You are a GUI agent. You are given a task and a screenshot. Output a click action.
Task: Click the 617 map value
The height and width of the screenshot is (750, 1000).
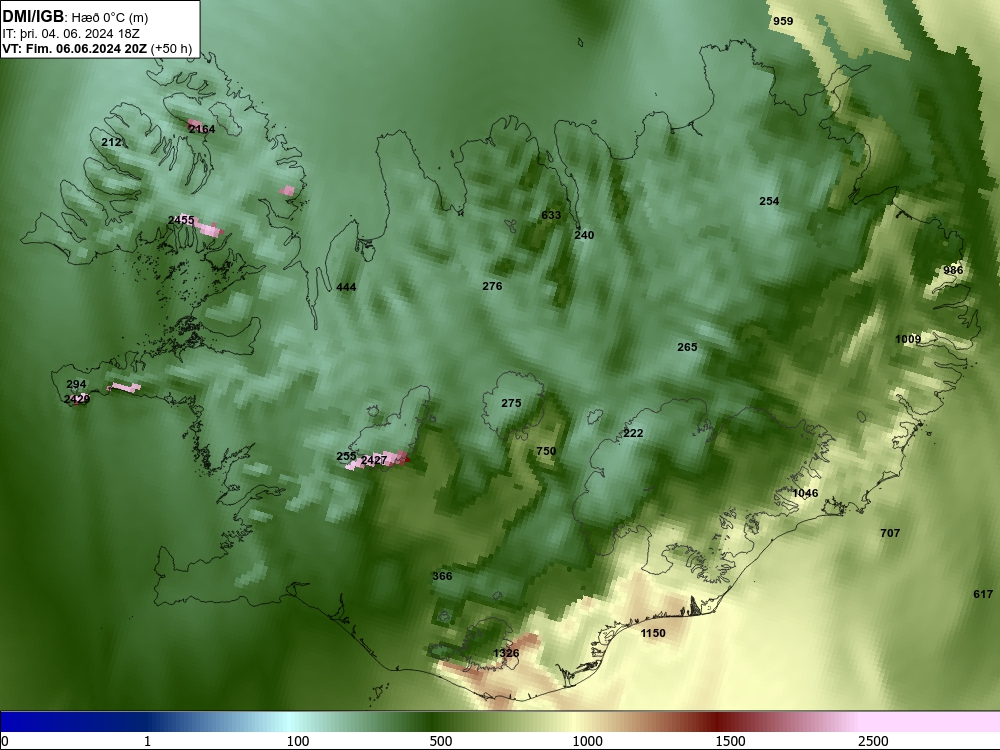coord(983,594)
